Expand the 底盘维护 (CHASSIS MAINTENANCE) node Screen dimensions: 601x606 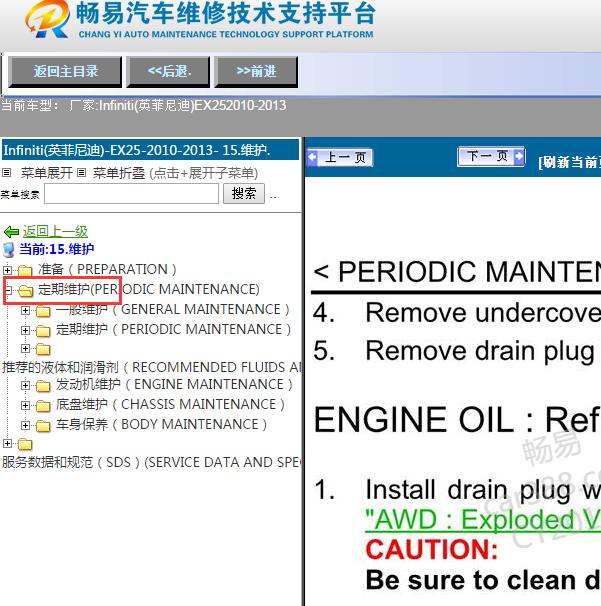point(25,405)
